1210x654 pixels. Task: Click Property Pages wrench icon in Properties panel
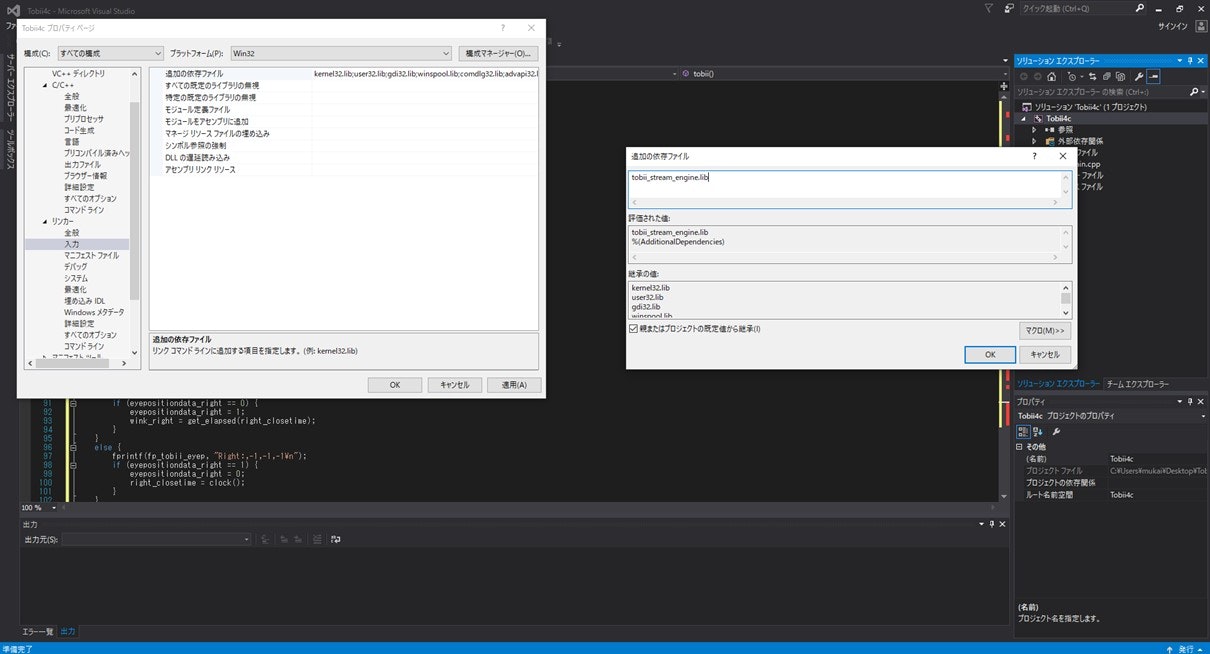(1056, 431)
